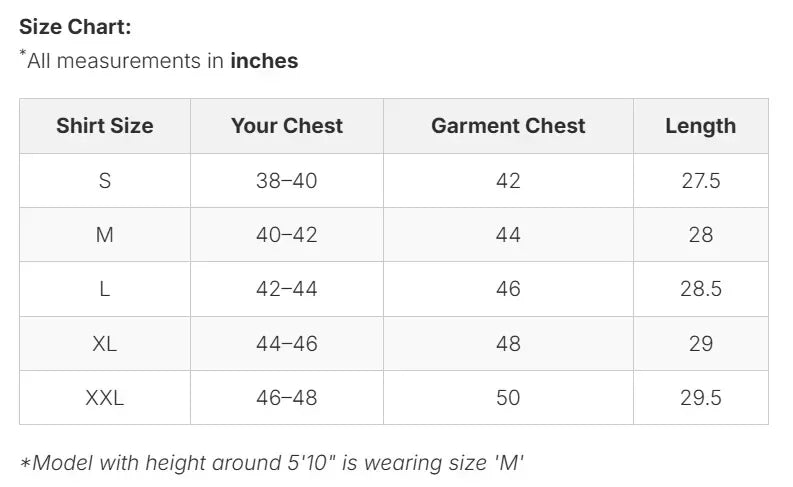Click the Size Chart heading
The image size is (793, 487).
click(75, 27)
